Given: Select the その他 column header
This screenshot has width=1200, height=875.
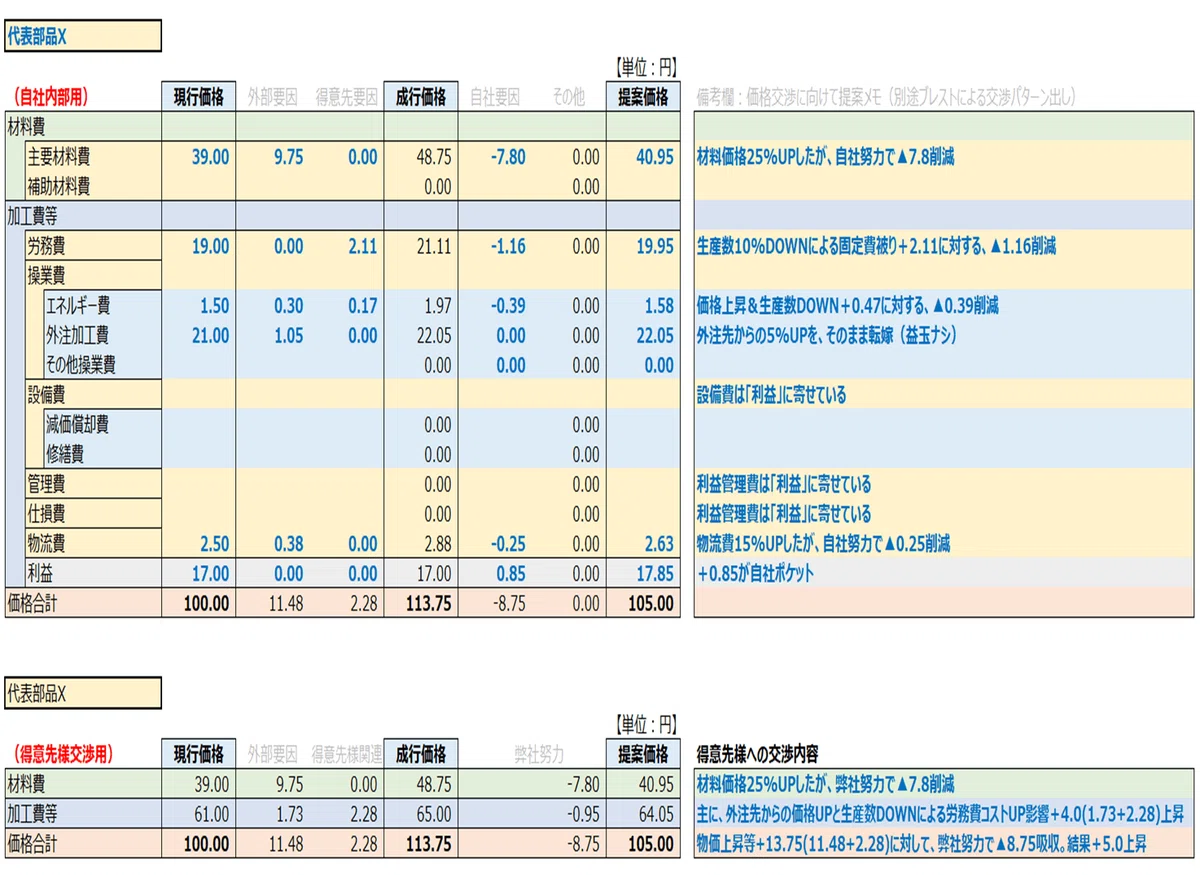Looking at the screenshot, I should pos(569,97).
